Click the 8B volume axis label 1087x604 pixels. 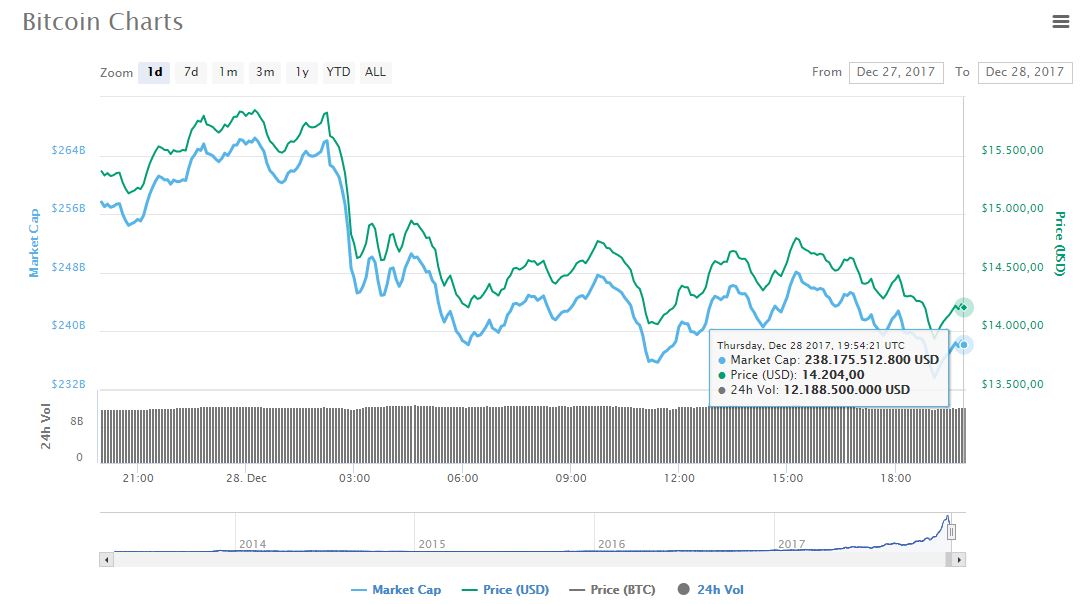click(76, 421)
